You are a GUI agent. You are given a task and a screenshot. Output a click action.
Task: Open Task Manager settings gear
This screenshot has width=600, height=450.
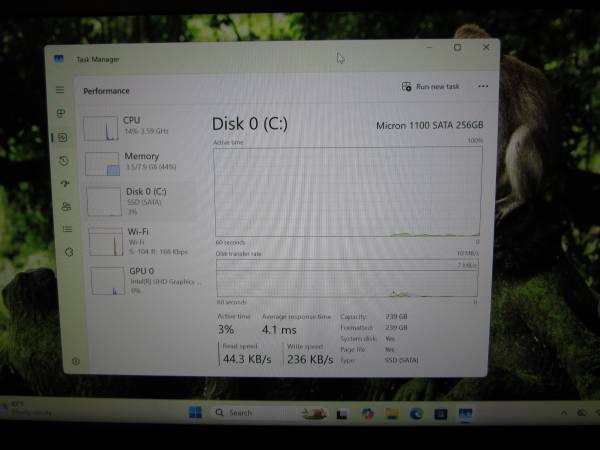75,362
